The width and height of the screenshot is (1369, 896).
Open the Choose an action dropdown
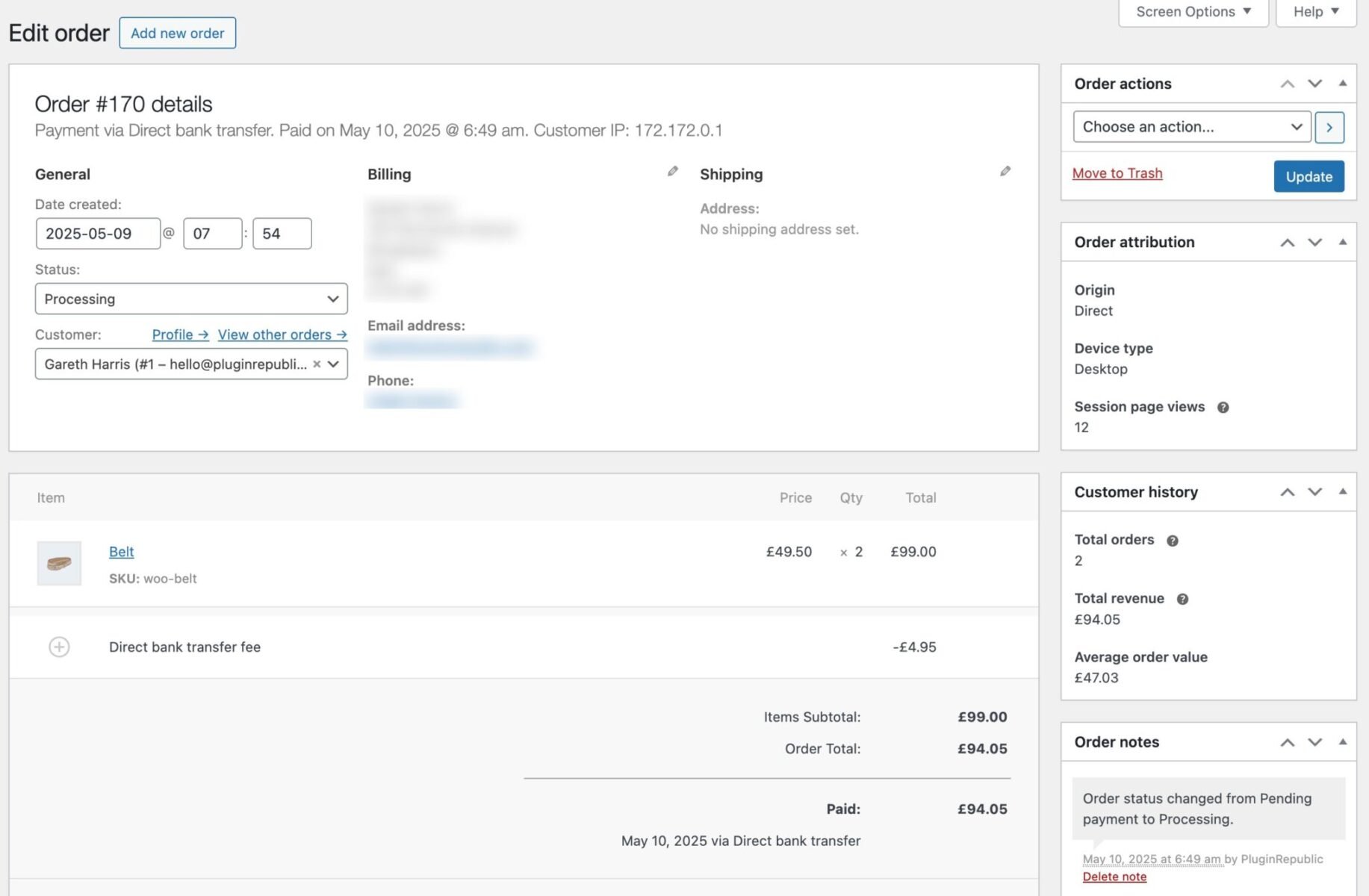pos(1190,127)
